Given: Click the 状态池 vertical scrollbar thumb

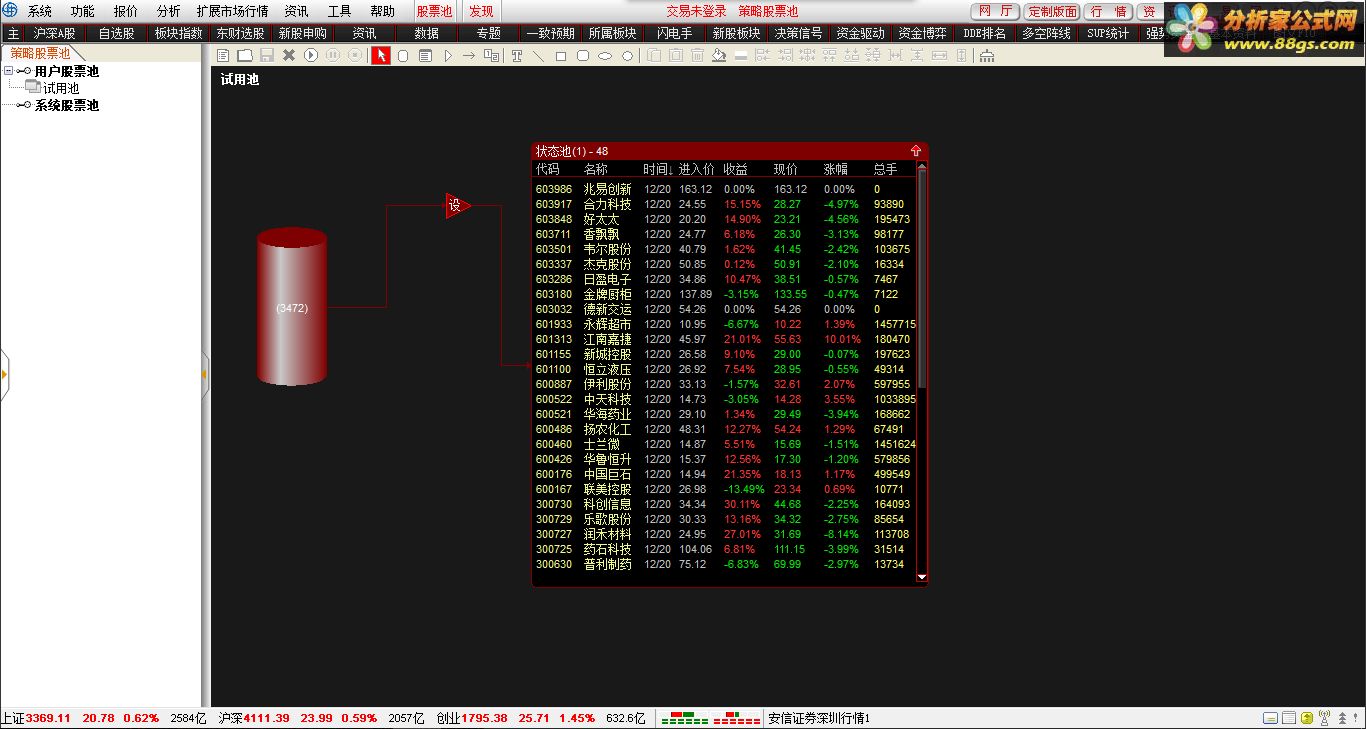Looking at the screenshot, I should tap(922, 280).
